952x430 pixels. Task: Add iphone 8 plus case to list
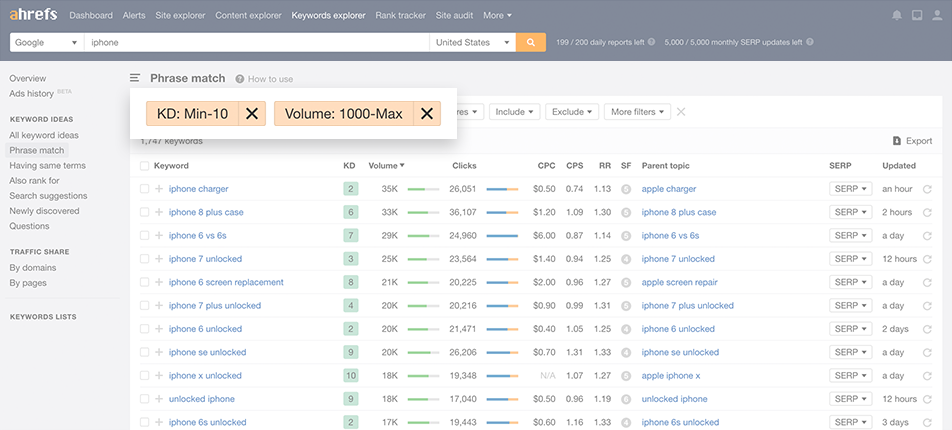[159, 212]
